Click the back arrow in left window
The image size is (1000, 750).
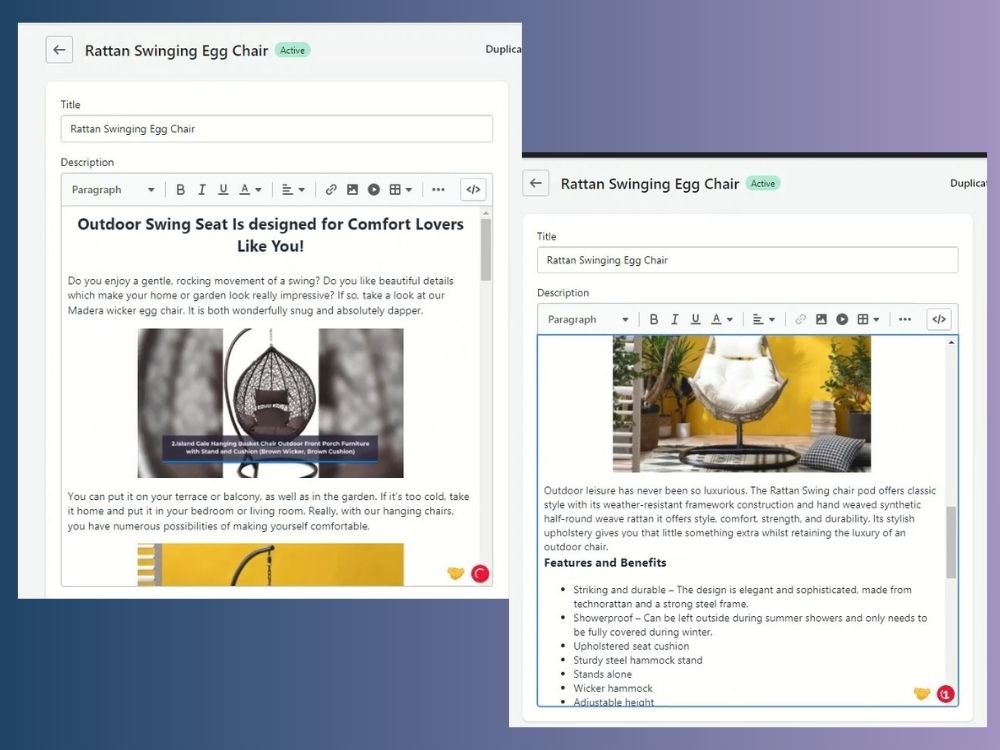59,50
